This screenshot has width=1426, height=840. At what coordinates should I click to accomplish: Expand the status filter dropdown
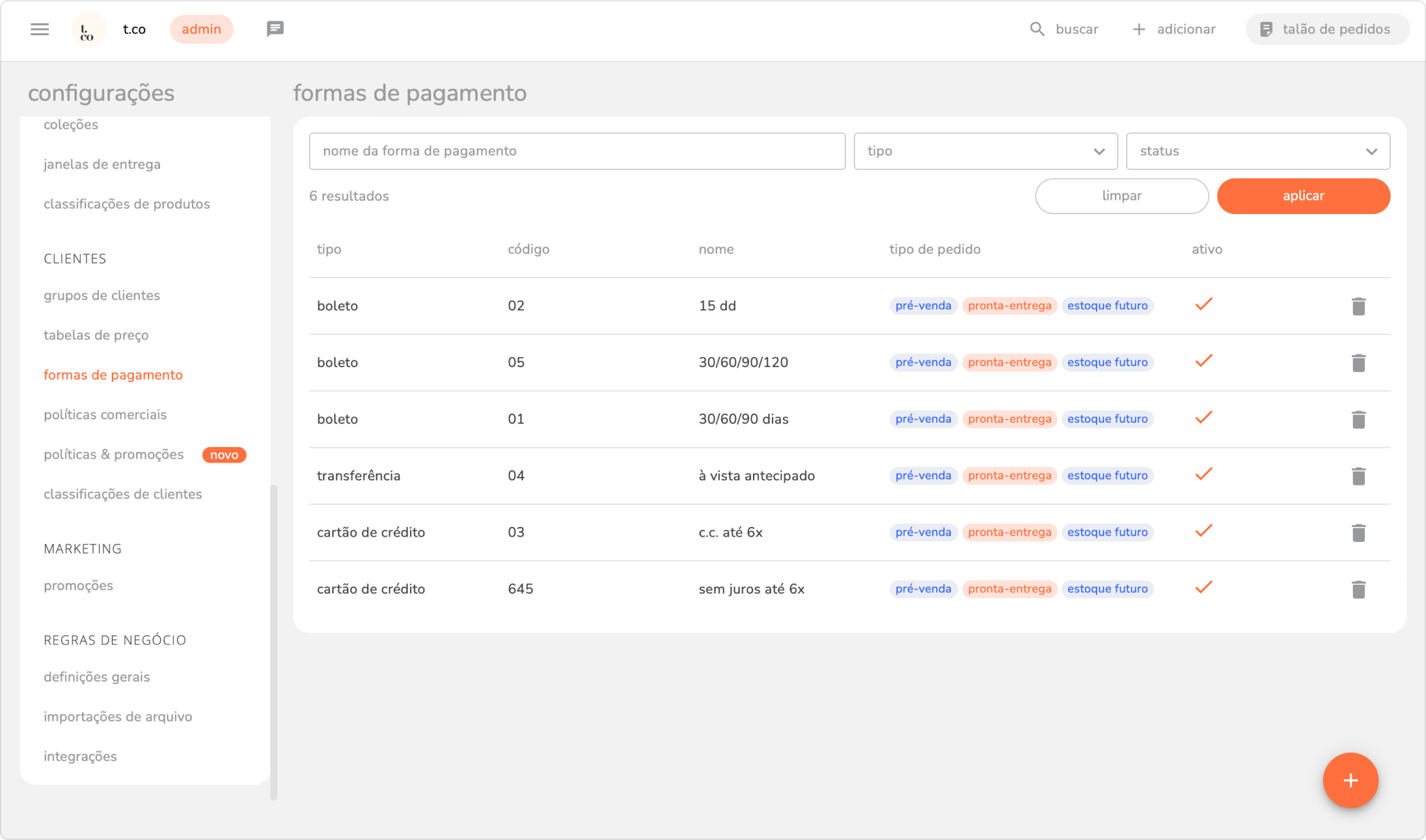click(x=1258, y=151)
